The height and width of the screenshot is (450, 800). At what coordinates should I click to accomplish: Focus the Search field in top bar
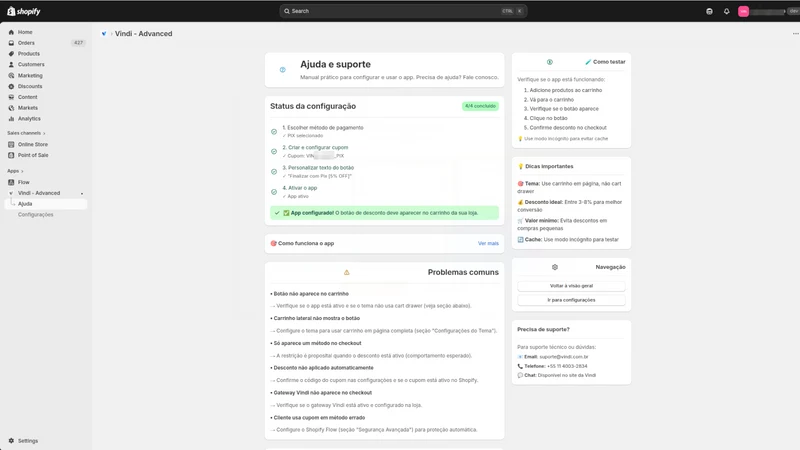(403, 11)
